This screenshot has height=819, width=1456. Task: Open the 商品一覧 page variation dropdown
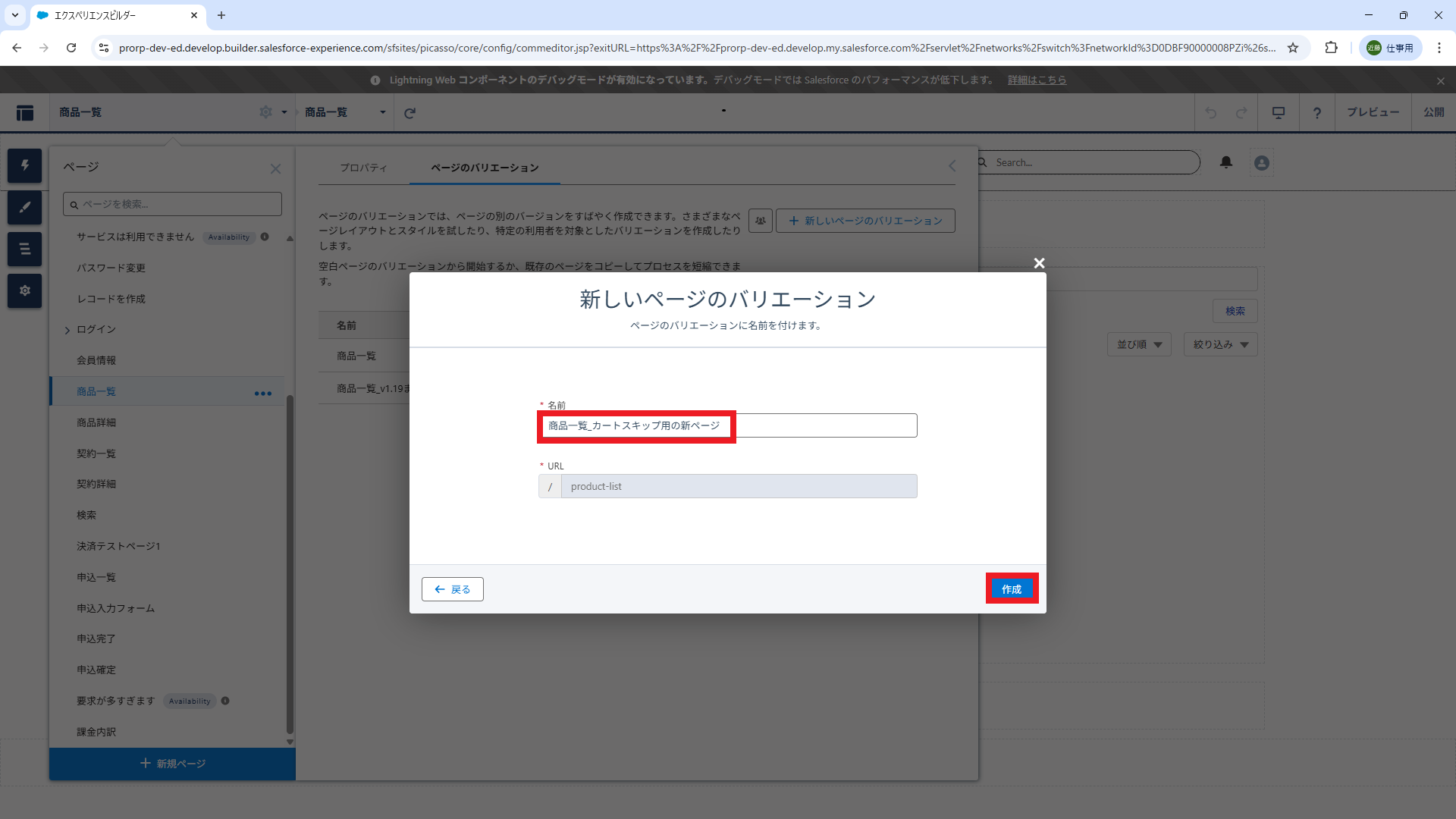click(346, 112)
